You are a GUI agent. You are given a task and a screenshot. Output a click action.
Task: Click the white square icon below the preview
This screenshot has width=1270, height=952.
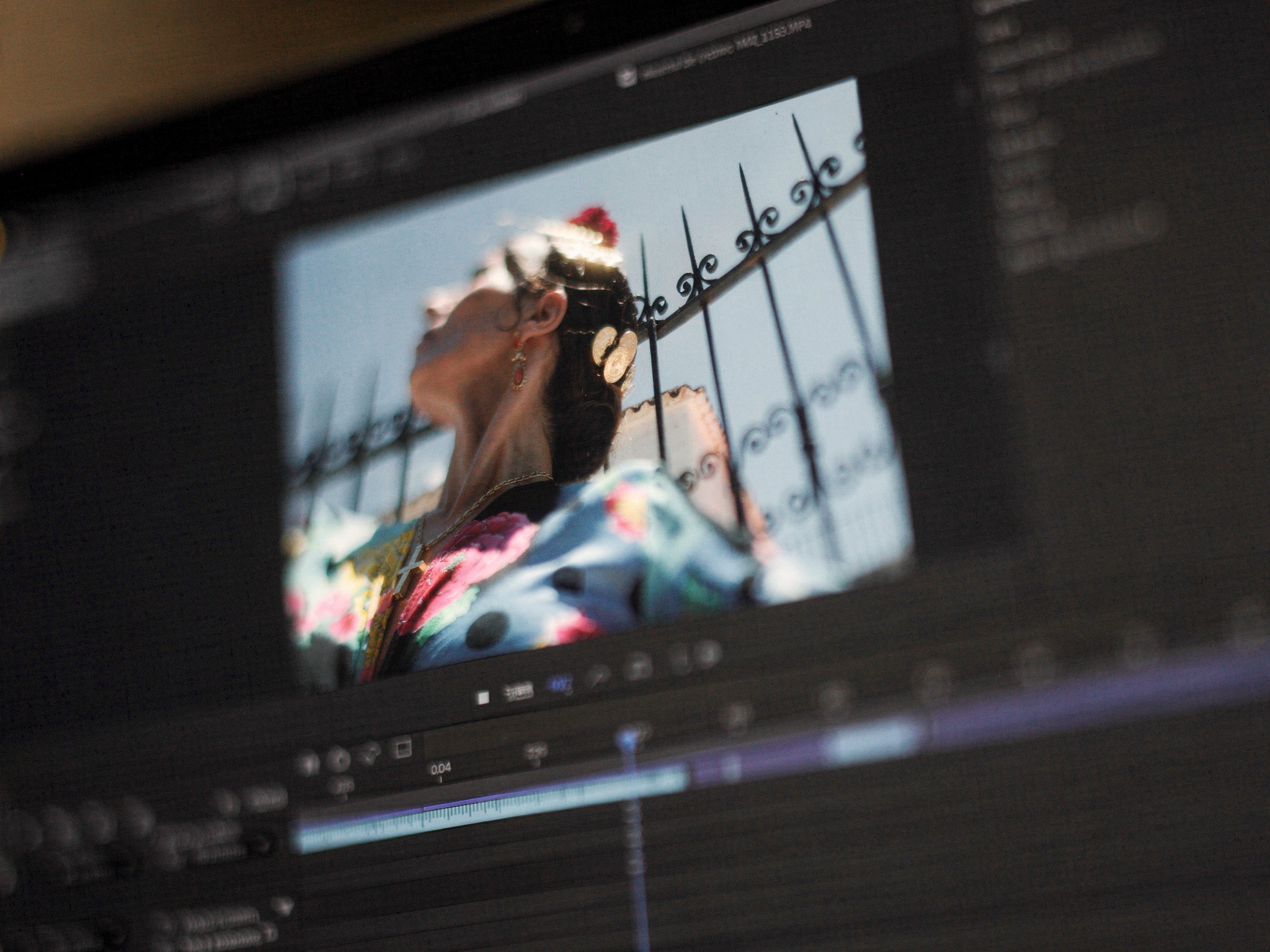482,698
